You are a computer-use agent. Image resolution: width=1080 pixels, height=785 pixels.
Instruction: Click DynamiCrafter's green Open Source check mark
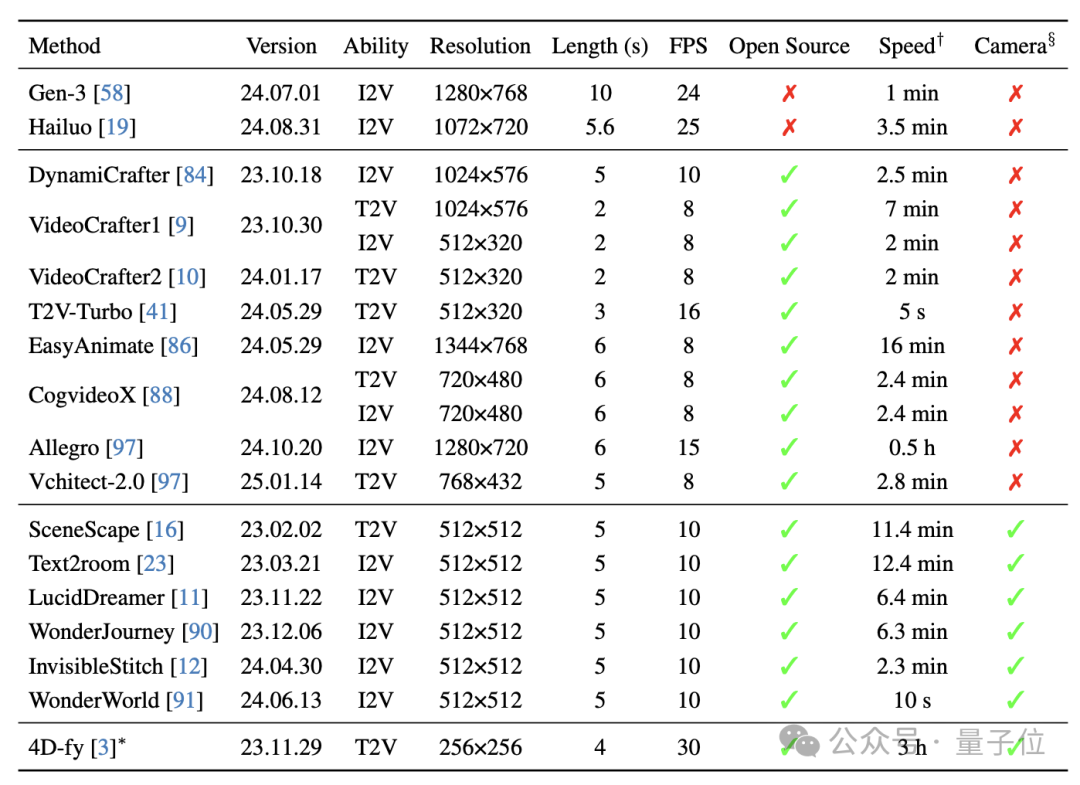789,174
